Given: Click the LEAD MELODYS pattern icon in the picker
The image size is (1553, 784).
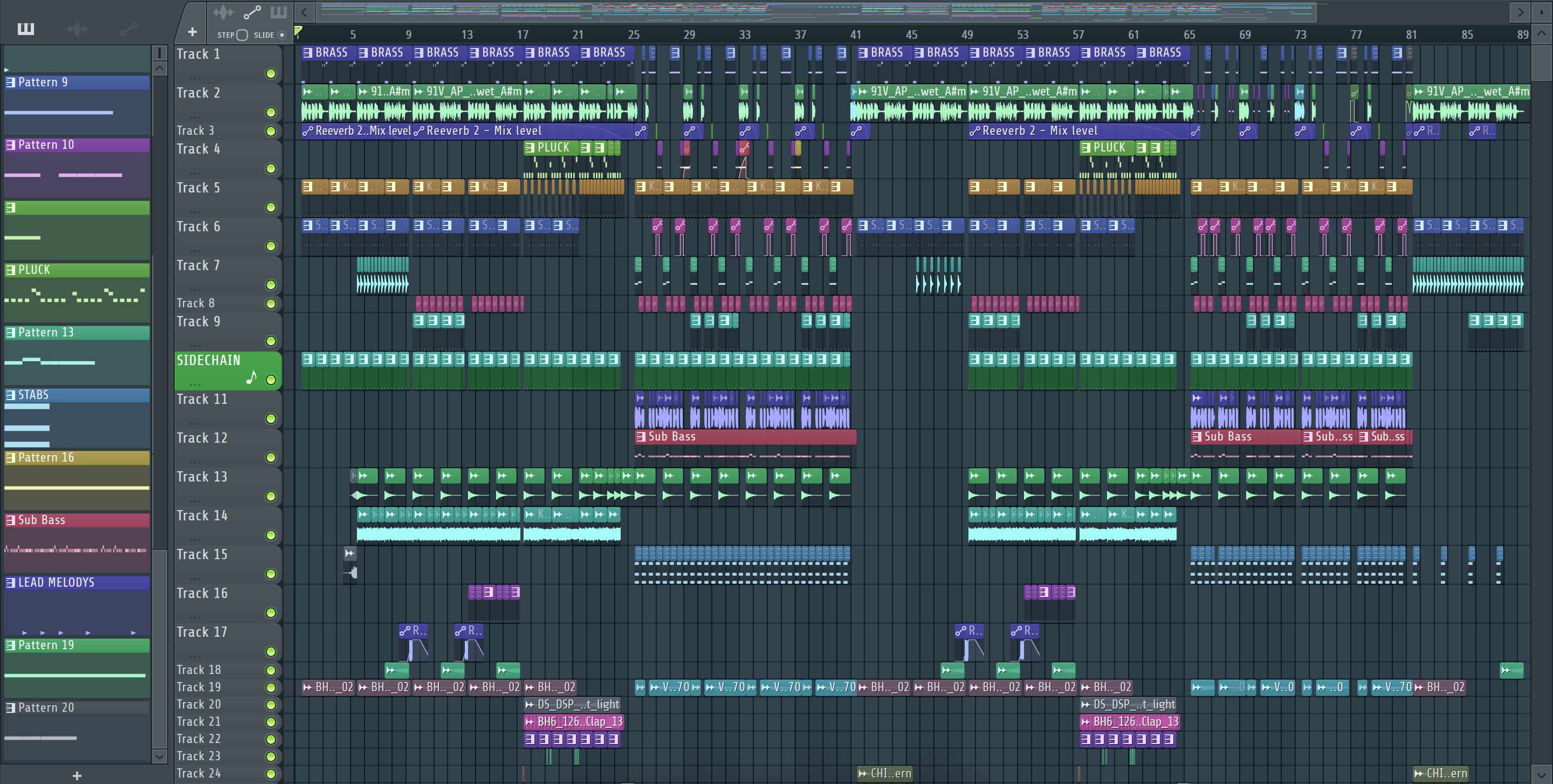Looking at the screenshot, I should (x=10, y=583).
